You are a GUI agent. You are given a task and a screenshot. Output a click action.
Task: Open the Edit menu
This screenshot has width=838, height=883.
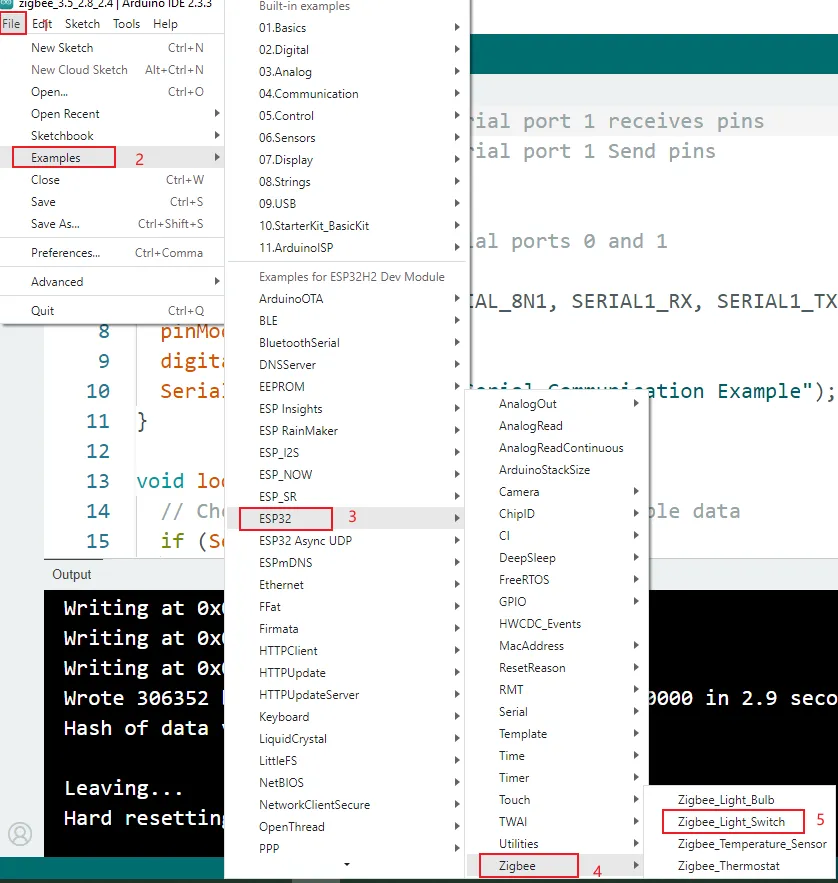click(x=42, y=24)
